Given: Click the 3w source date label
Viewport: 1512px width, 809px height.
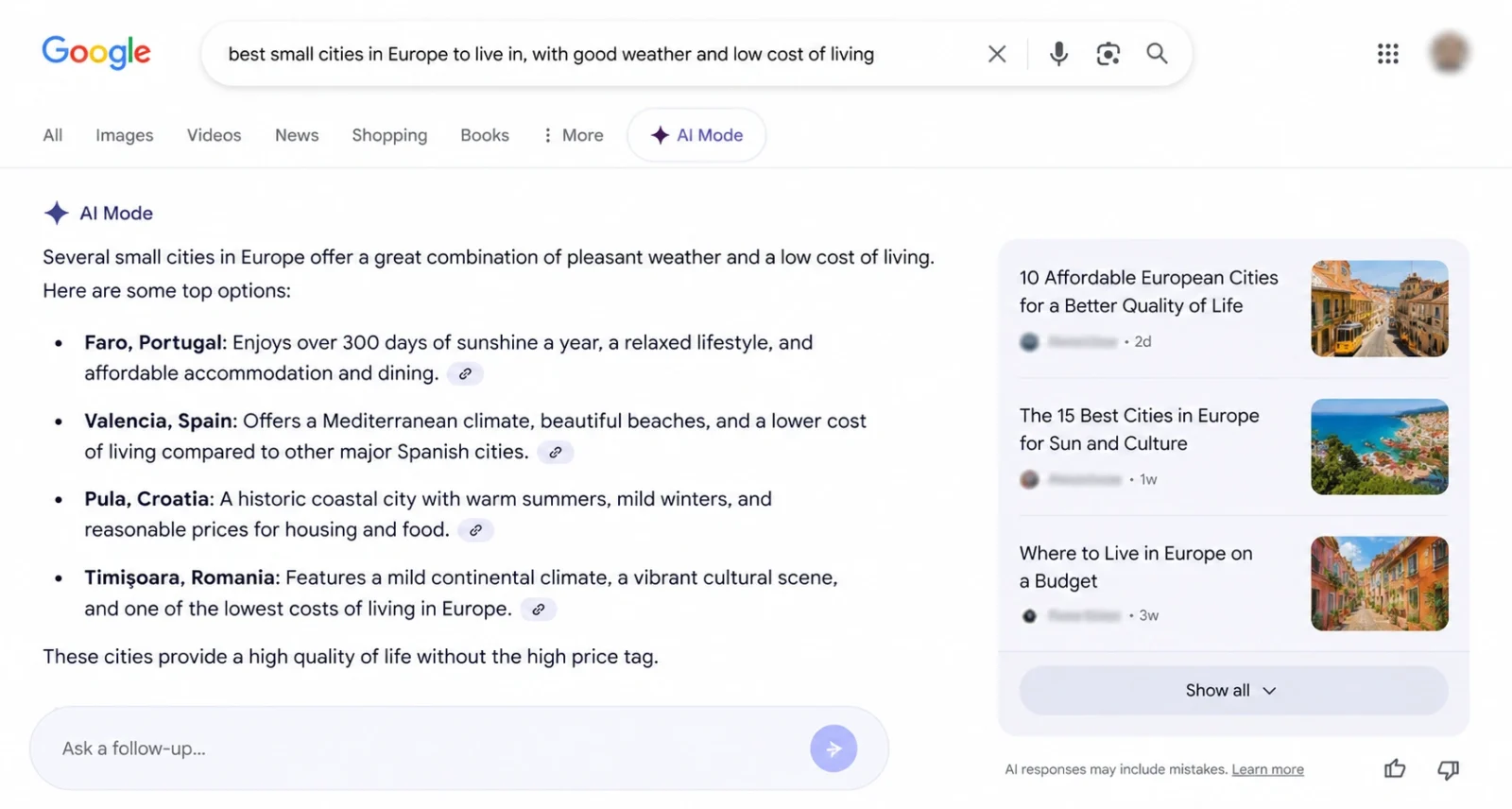Looking at the screenshot, I should tap(1148, 615).
